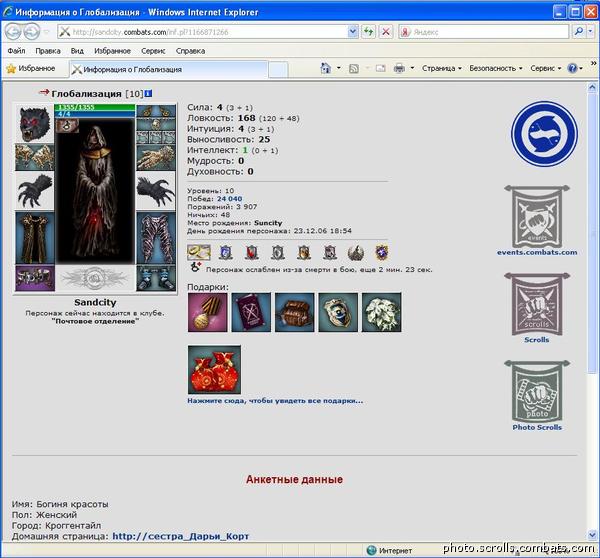Image resolution: width=600 pixels, height=558 pixels.
Task: Click the wolf mask helmet slot
Action: pyautogui.click(x=35, y=121)
